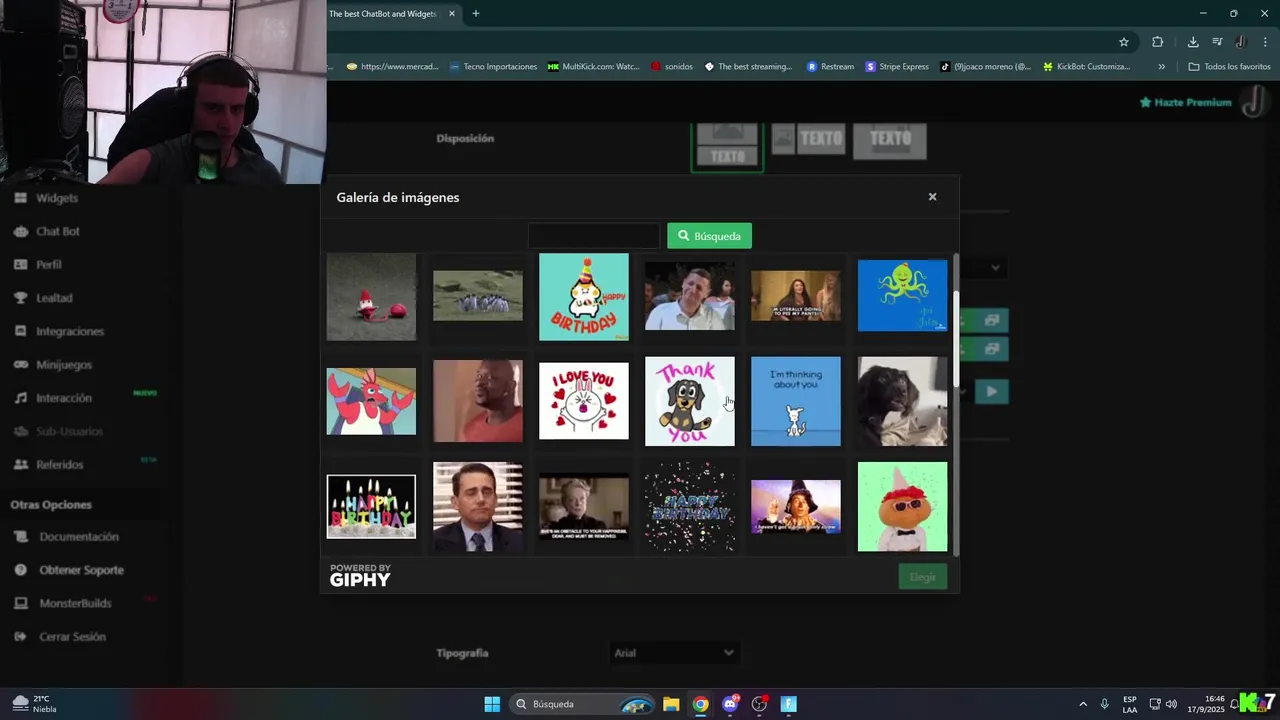This screenshot has height=720, width=1280.
Task: Open File Explorer from the taskbar
Action: coord(671,704)
